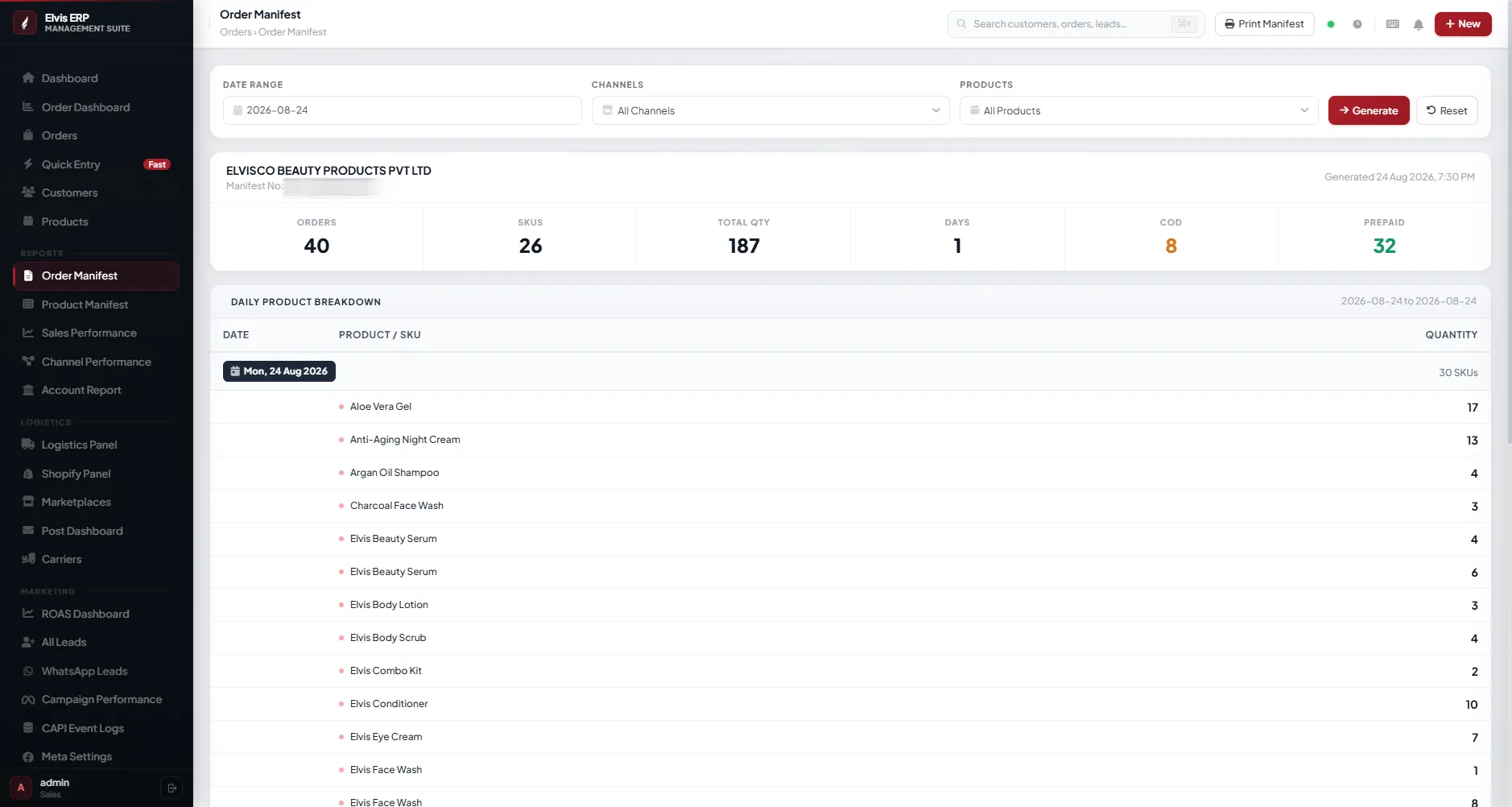Click the CAPI Event Logs database icon
This screenshot has height=807, width=1512.
click(28, 728)
